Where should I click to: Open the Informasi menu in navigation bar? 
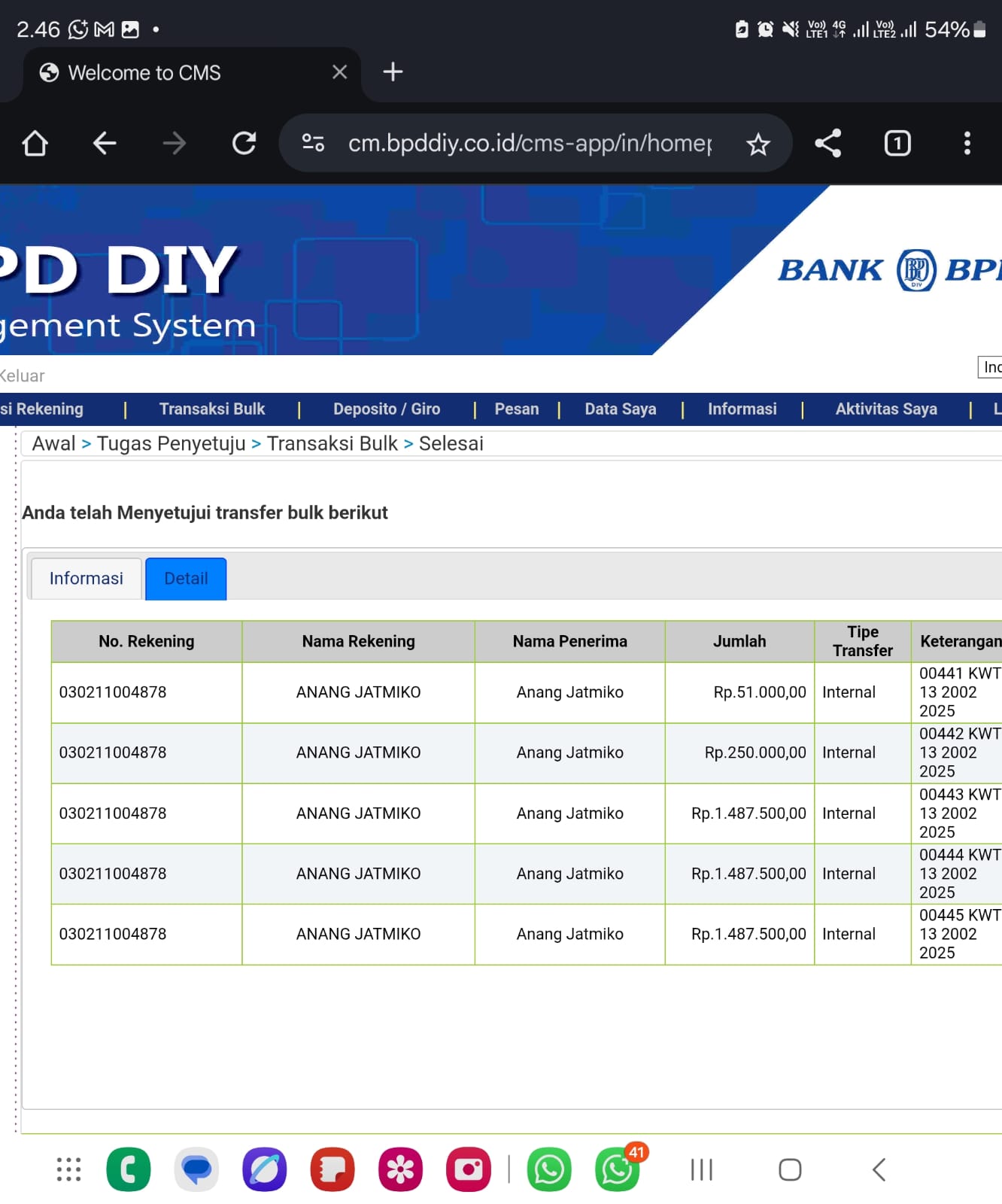742,409
